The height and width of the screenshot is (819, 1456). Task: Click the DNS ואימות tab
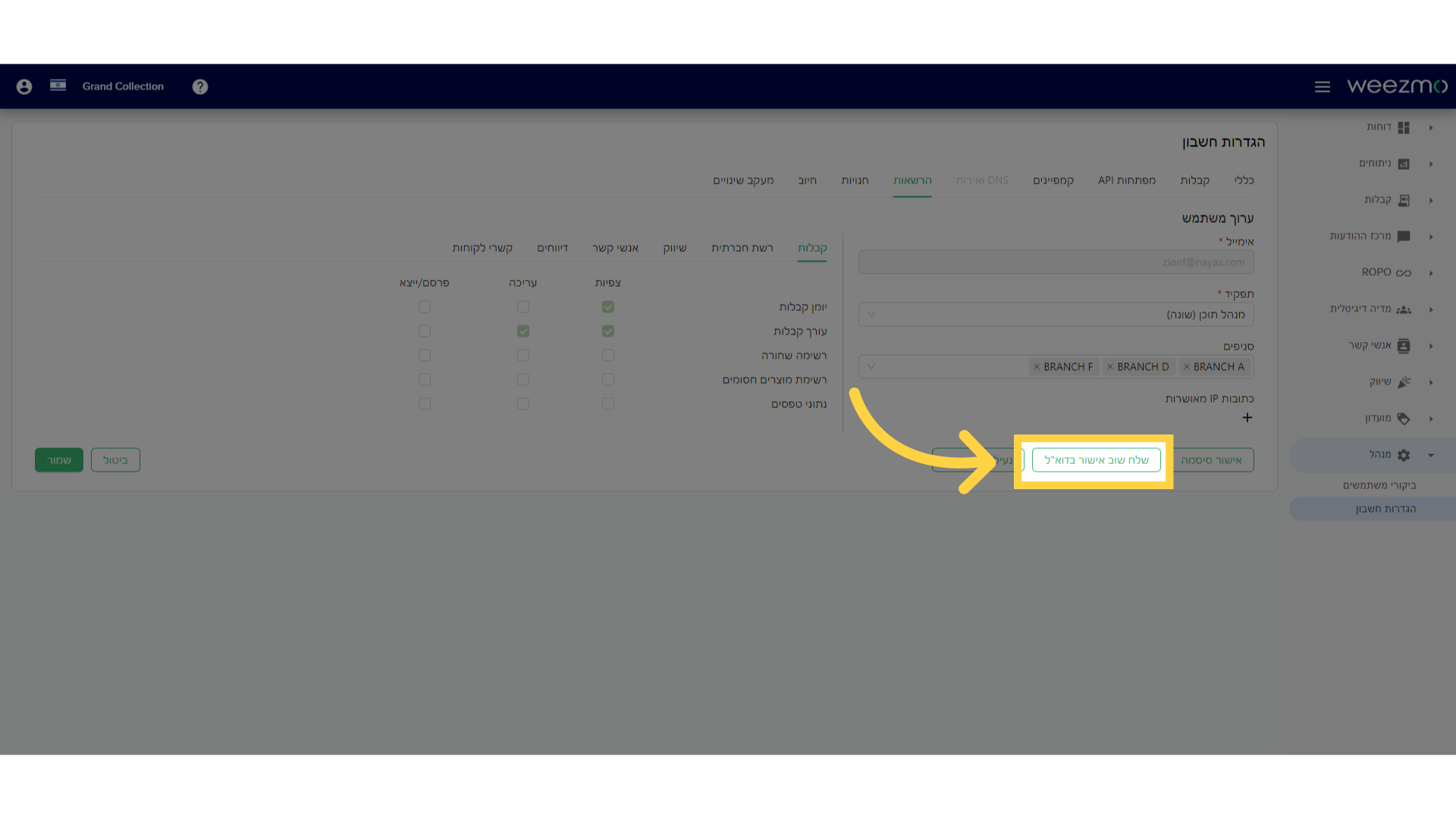[982, 180]
